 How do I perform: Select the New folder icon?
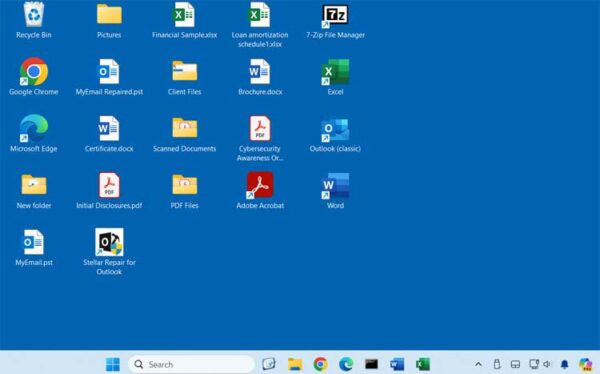34,185
